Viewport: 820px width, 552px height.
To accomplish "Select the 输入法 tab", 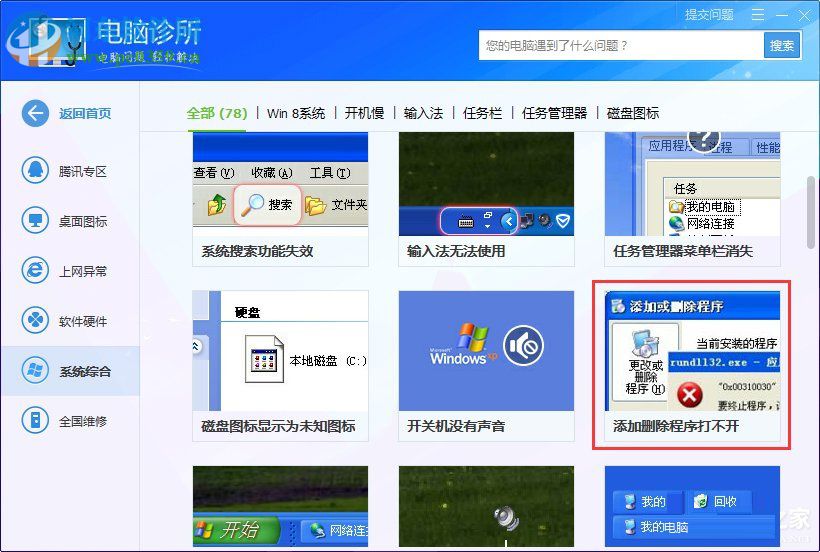I will point(424,113).
